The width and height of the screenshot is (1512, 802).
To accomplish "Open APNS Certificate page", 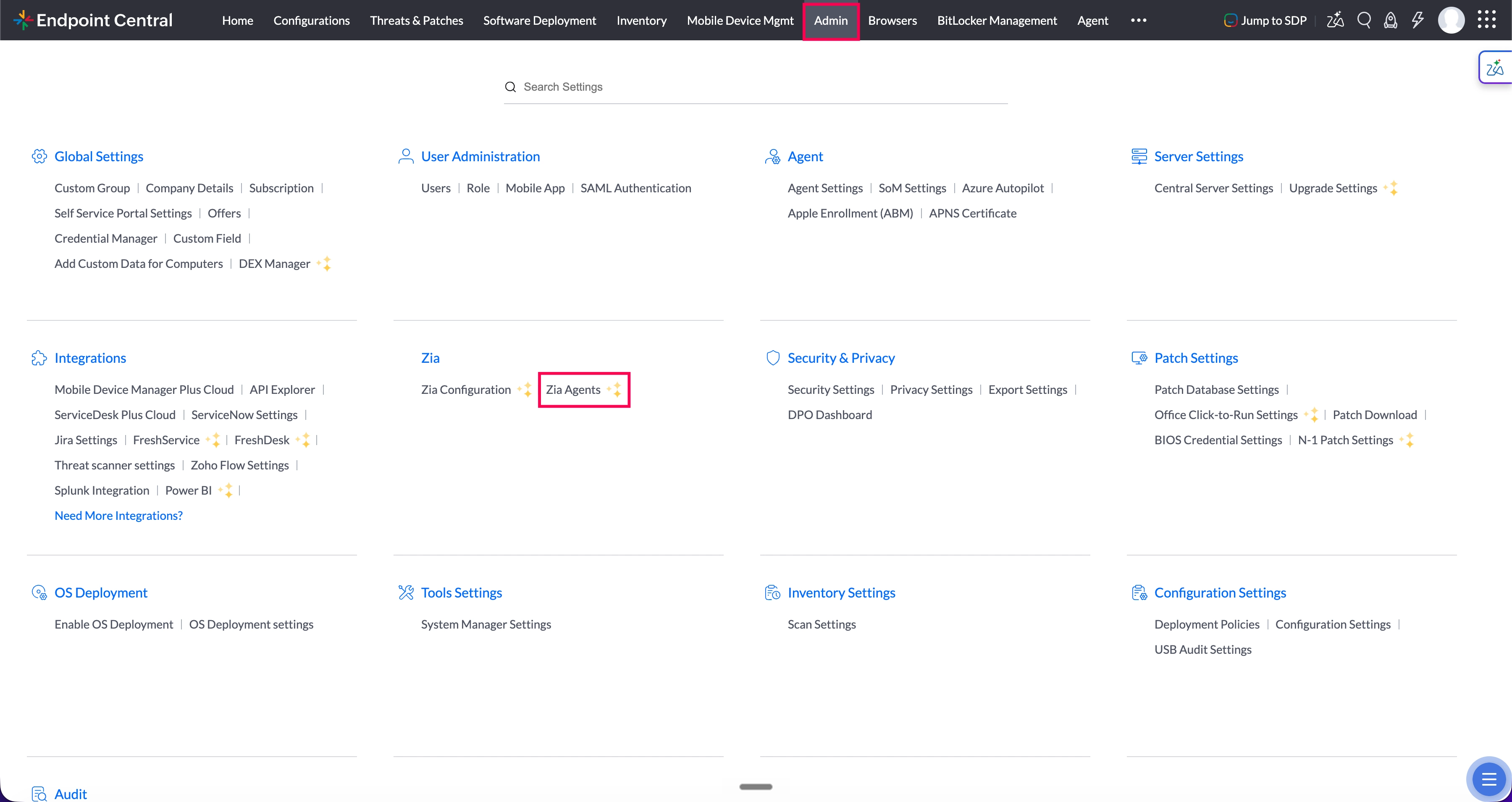I will pyautogui.click(x=973, y=213).
